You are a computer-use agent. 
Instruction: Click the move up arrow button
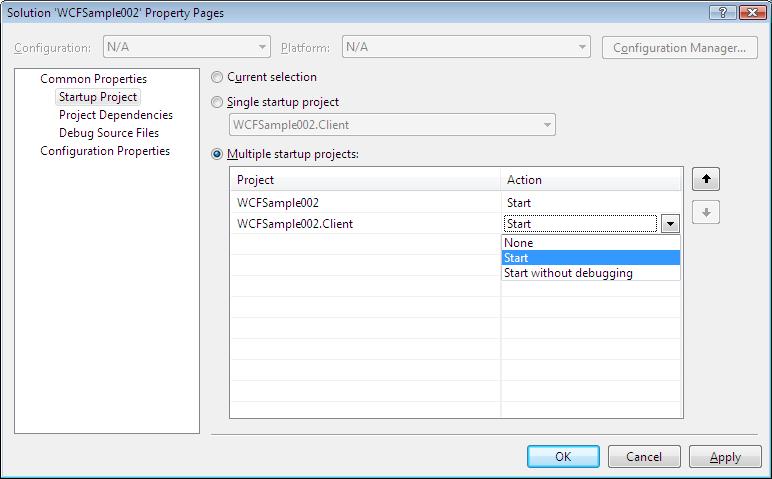click(705, 179)
